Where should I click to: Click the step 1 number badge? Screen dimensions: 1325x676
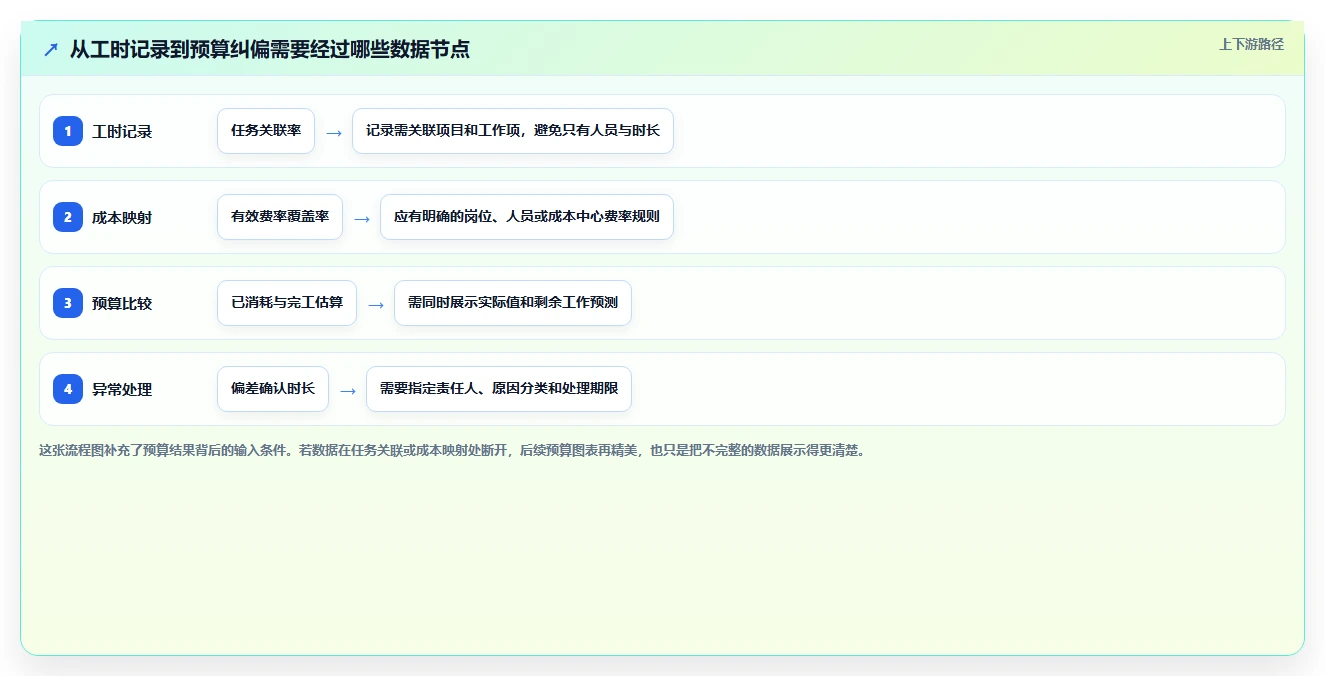[x=68, y=131]
